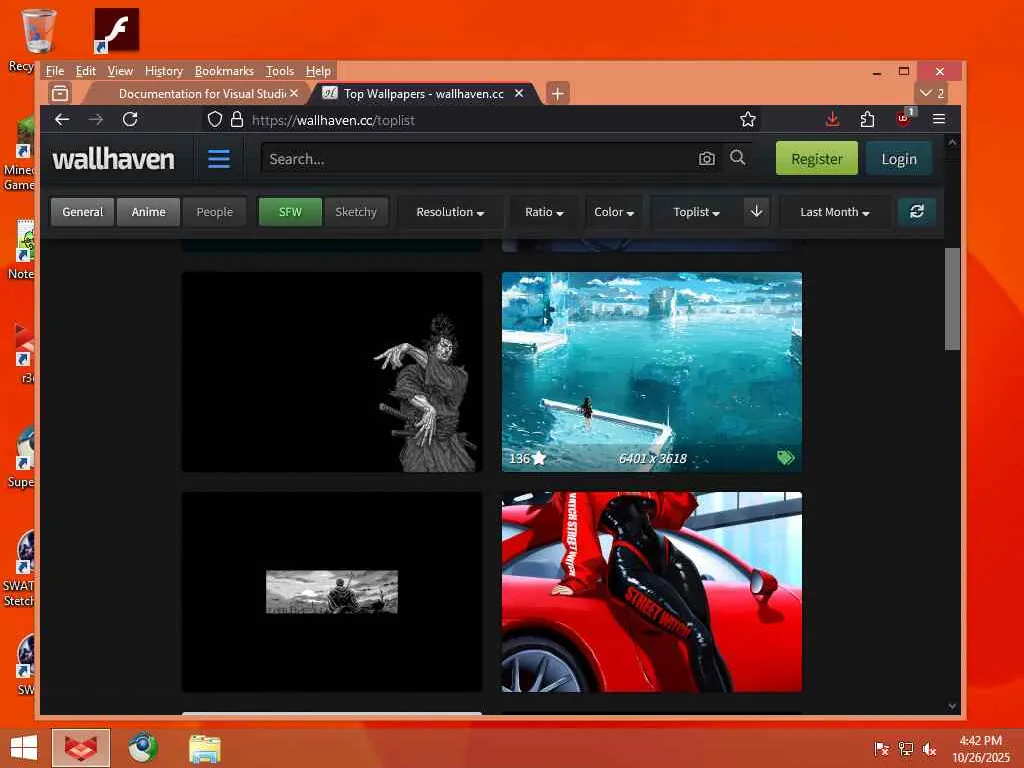Click the Firefox View icon left of tabs
The width and height of the screenshot is (1024, 768).
click(60, 93)
